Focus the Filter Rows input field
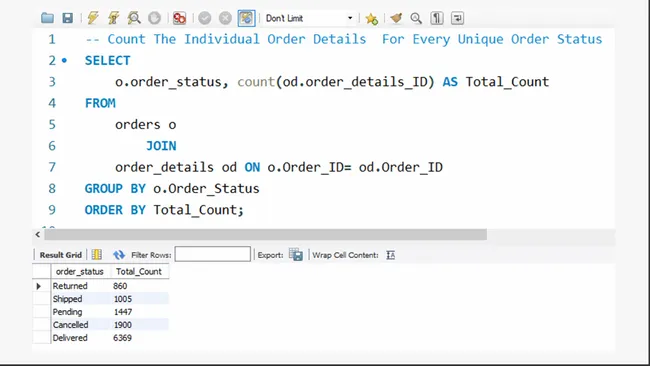Viewport: 650px width, 366px height. click(x=212, y=254)
